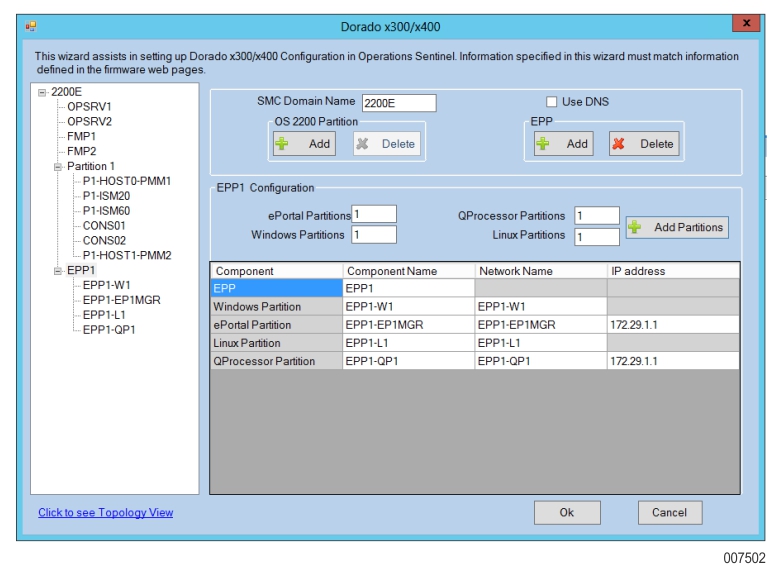The image size is (775, 570).
Task: Click the application icon in the title bar
Action: (31, 26)
